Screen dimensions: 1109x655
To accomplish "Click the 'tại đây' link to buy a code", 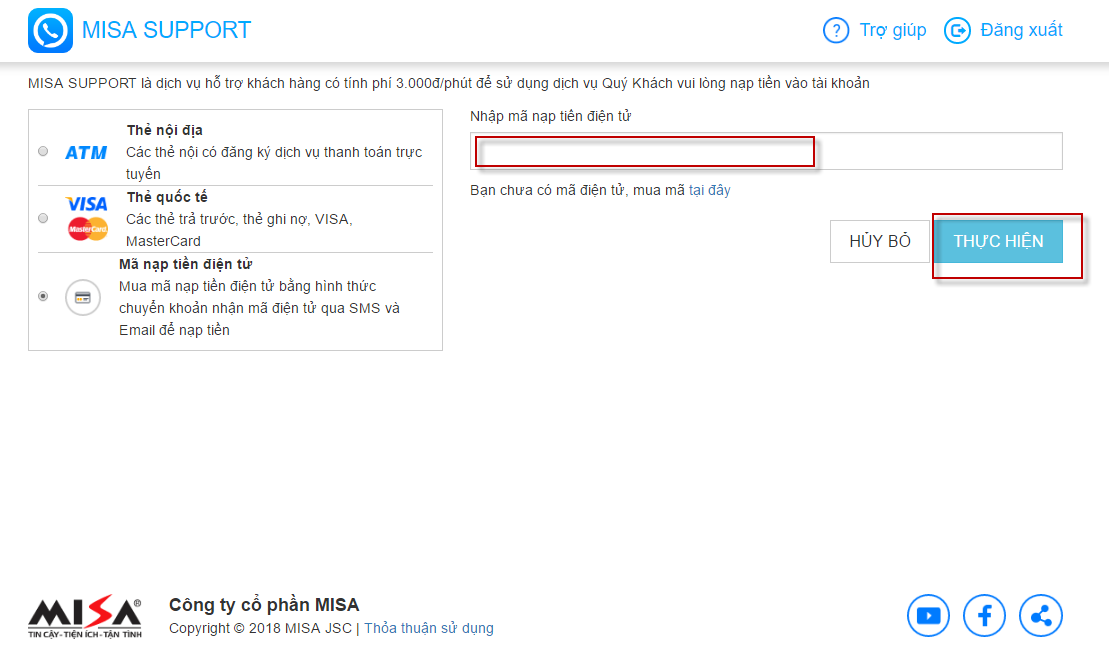I will (x=709, y=190).
